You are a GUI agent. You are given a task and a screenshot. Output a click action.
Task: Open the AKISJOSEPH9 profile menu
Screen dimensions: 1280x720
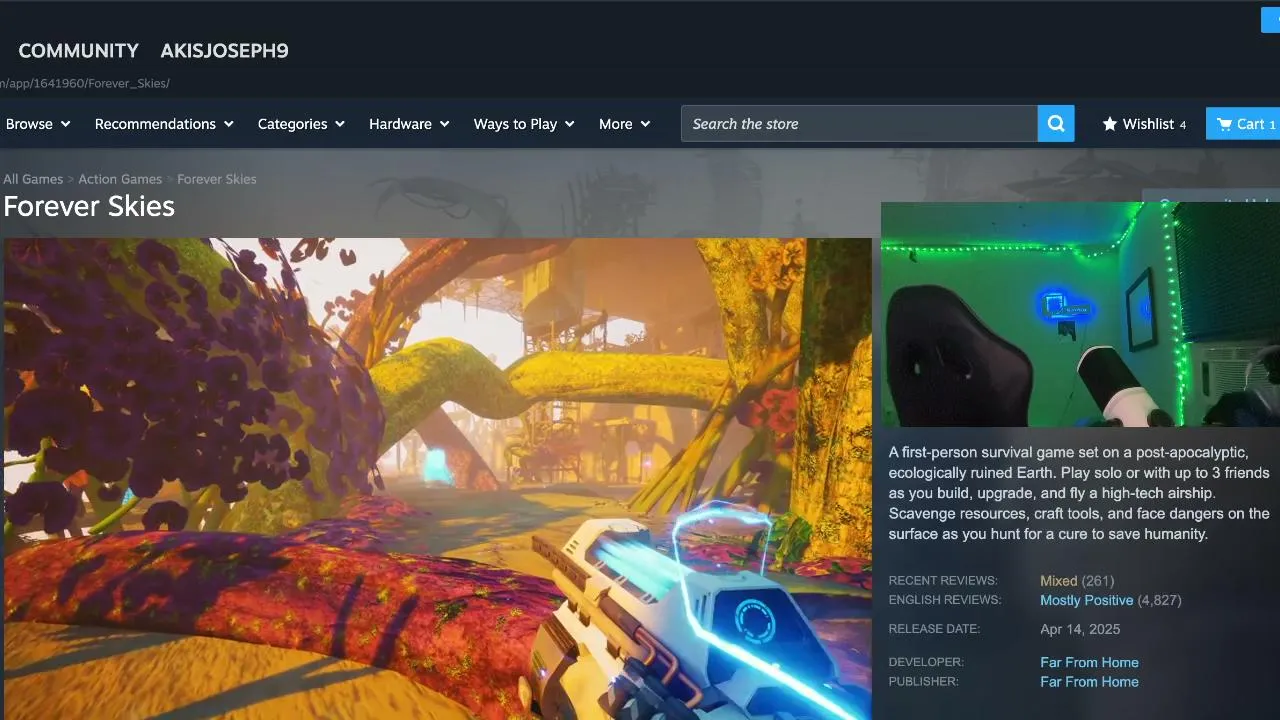224,51
